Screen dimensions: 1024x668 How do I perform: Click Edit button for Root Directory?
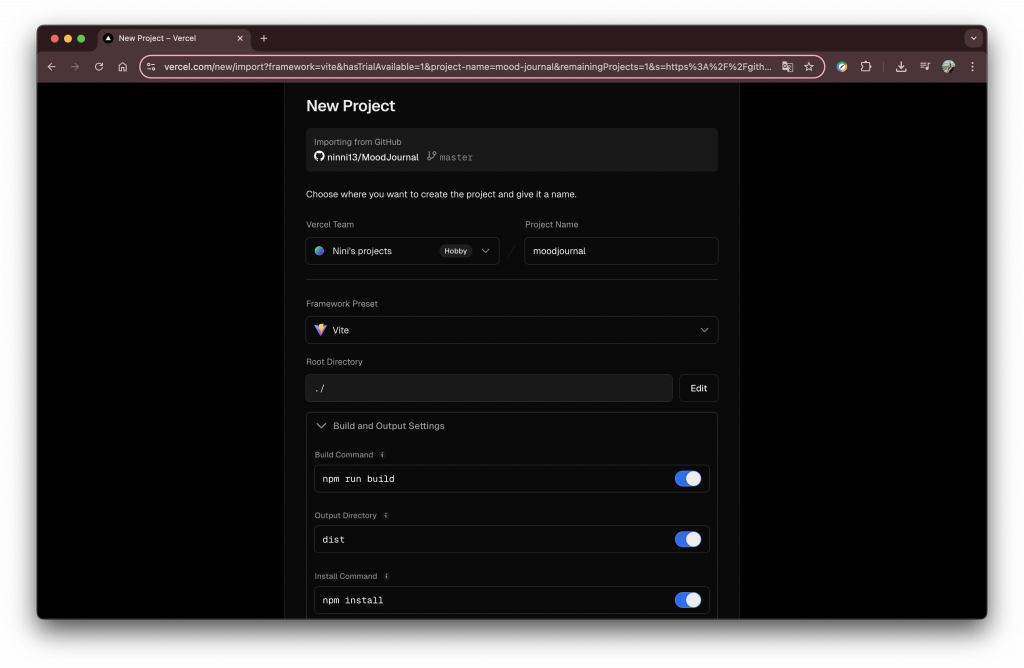[x=698, y=388]
